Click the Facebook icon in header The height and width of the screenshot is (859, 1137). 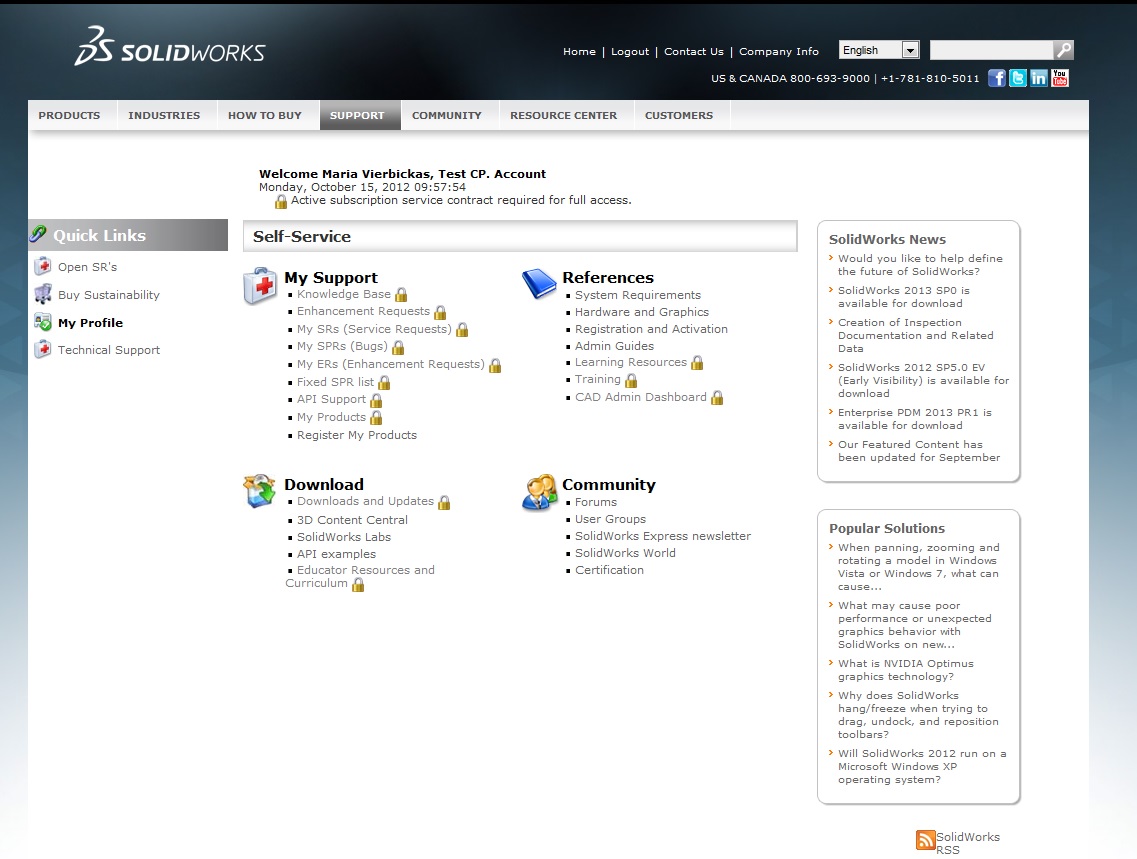997,78
